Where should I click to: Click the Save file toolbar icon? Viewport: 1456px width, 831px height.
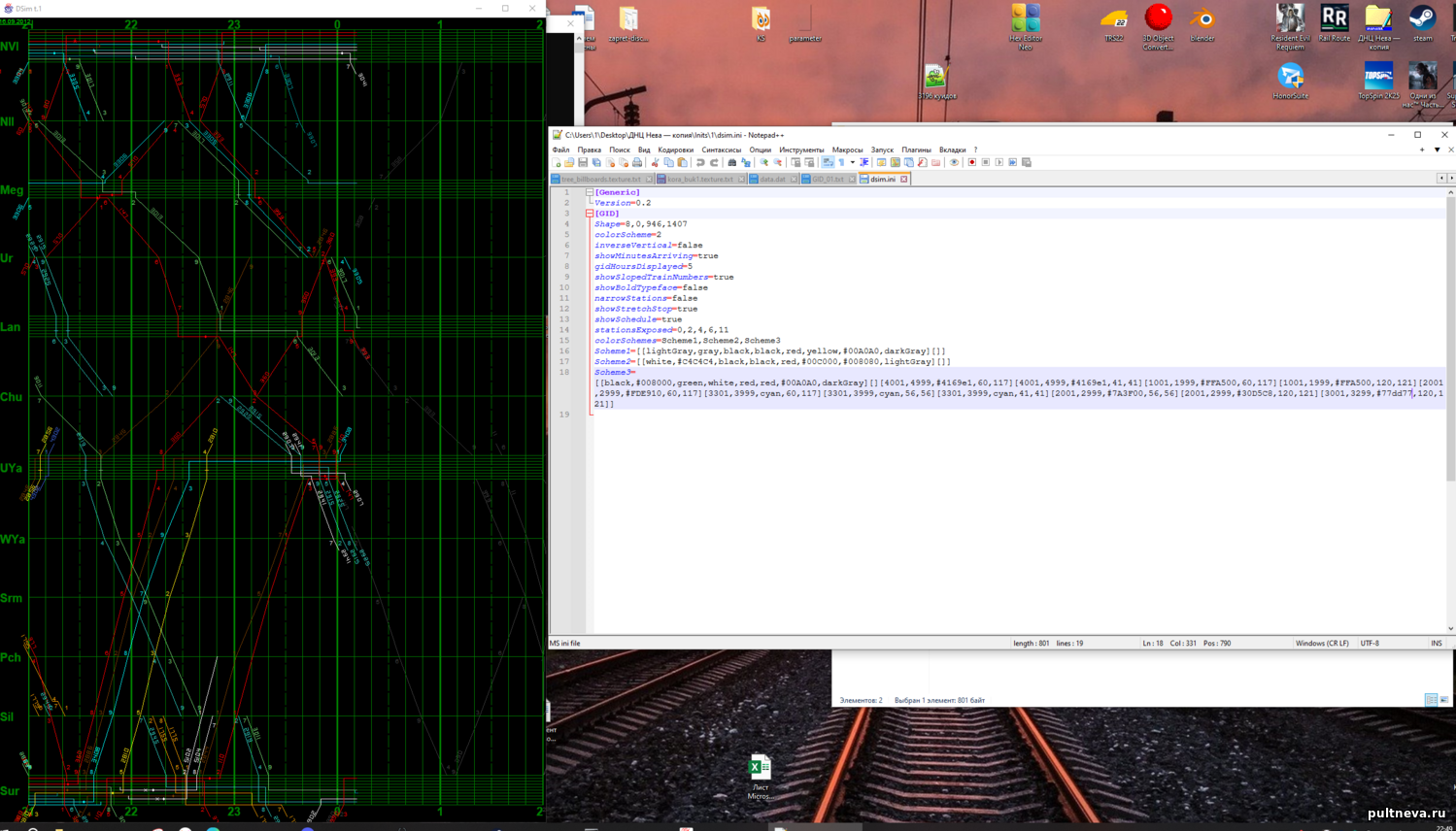coord(583,162)
